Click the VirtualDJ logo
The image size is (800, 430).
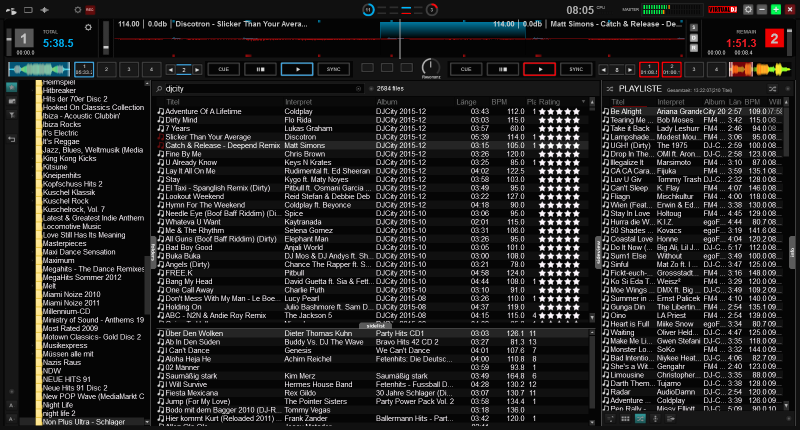(722, 10)
